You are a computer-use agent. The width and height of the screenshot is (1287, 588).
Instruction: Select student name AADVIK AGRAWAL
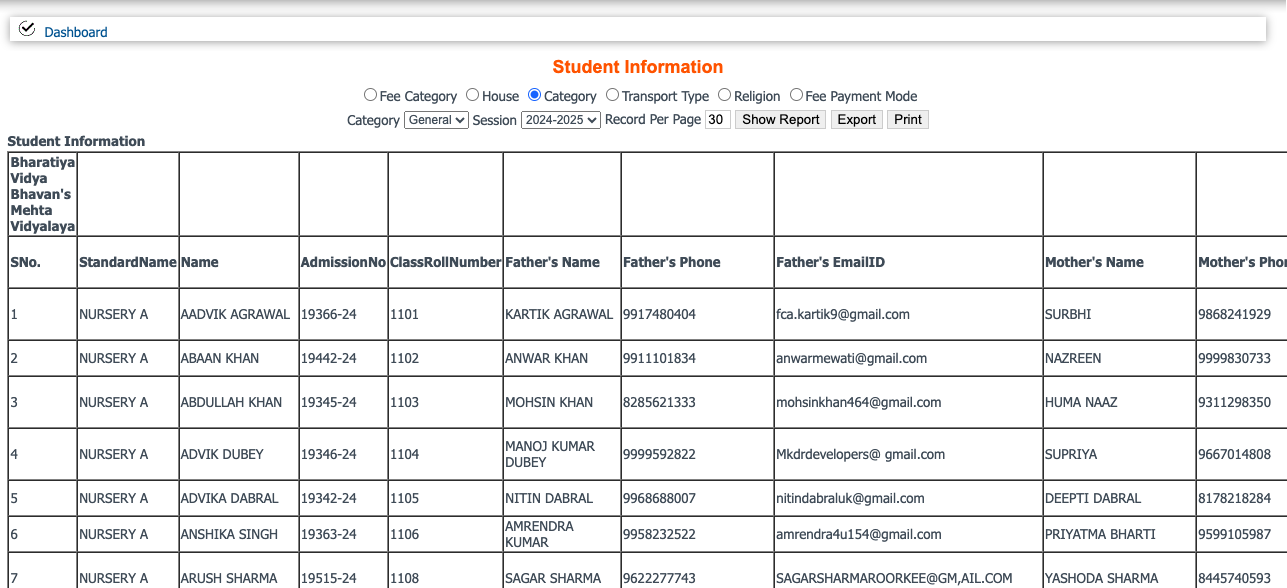235,314
